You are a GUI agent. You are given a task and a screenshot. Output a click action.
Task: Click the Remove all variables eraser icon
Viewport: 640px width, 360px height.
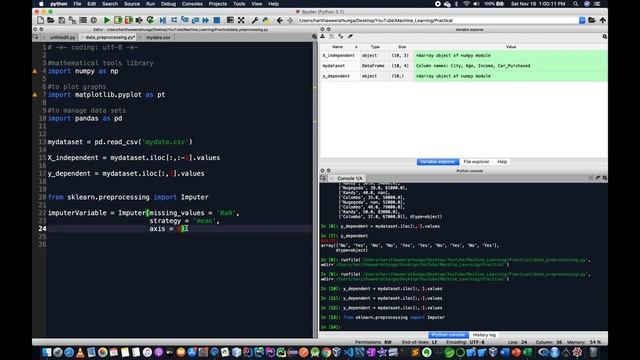tap(350, 36)
